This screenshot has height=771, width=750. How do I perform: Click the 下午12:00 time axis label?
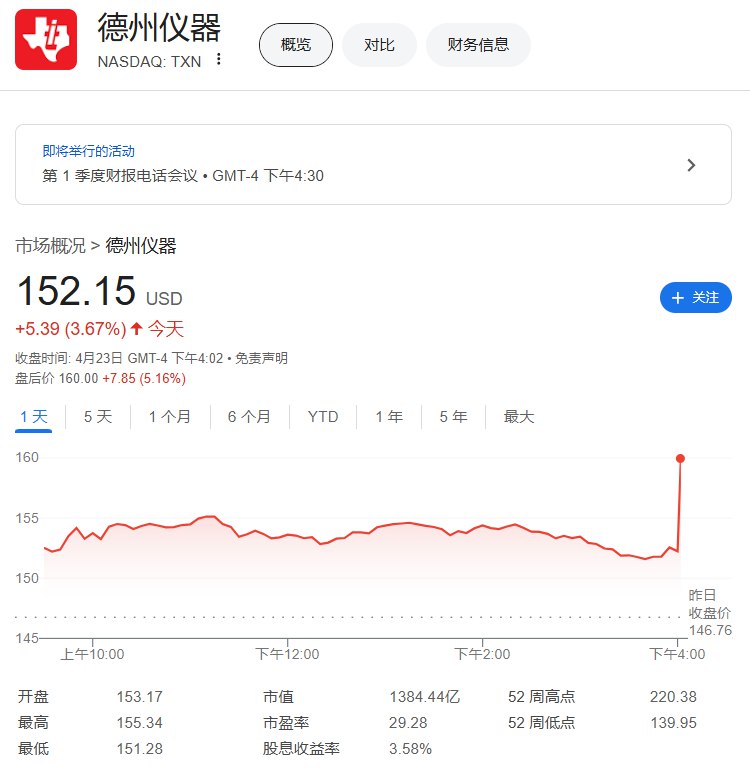pos(287,654)
